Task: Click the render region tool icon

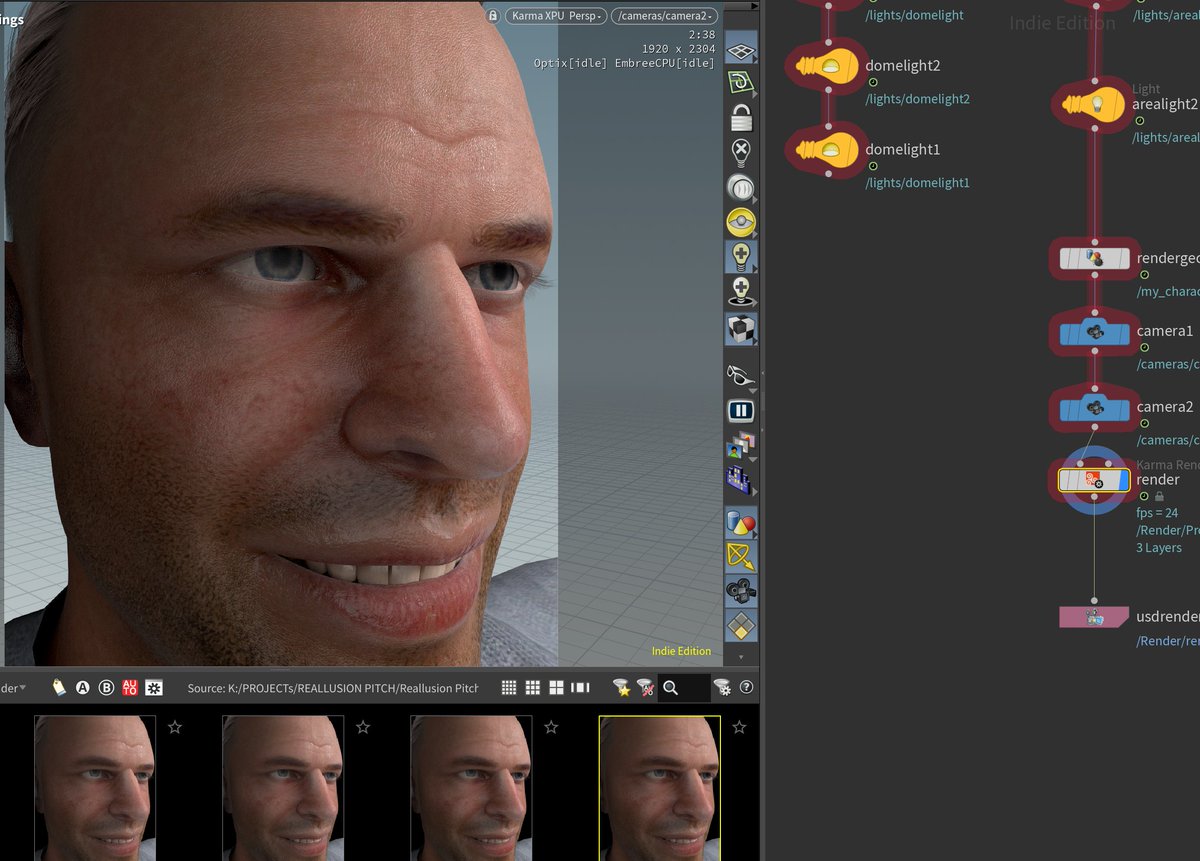Action: [x=741, y=480]
